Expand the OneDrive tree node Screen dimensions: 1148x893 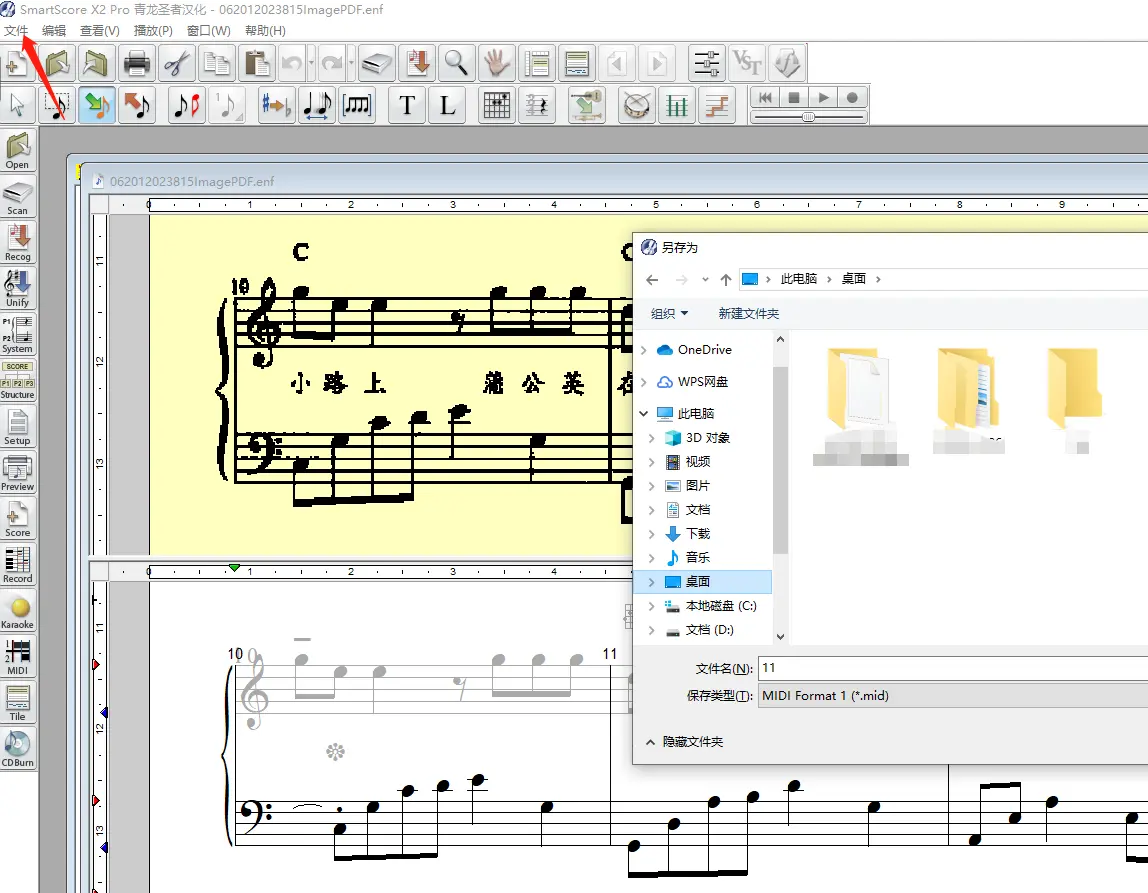(645, 350)
